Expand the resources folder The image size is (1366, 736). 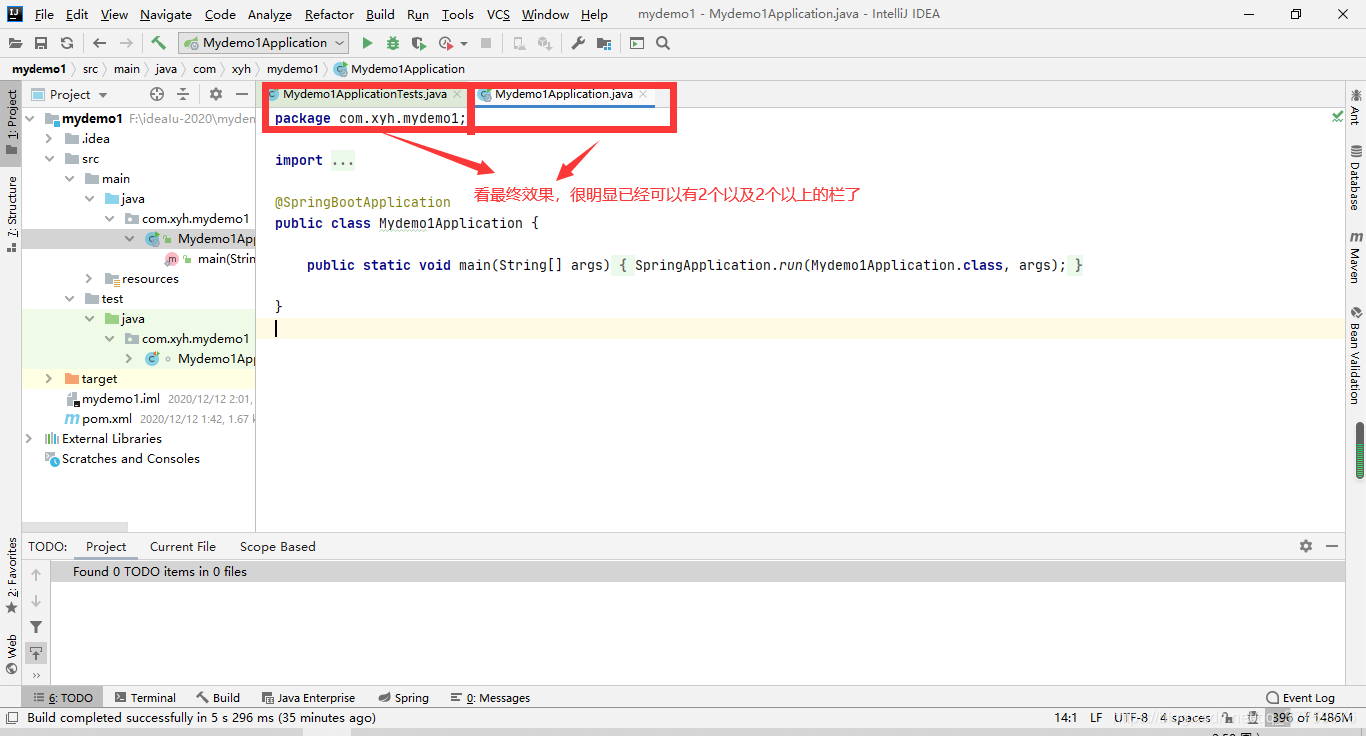(89, 279)
